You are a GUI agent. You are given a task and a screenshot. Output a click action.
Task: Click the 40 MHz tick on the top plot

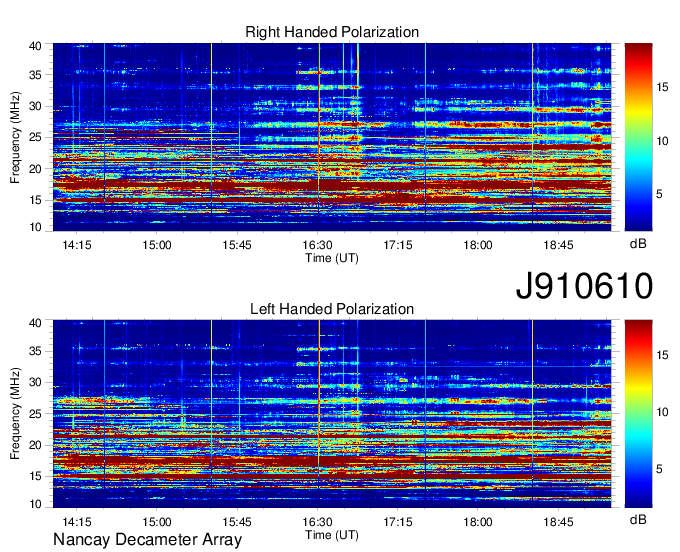click(35, 46)
